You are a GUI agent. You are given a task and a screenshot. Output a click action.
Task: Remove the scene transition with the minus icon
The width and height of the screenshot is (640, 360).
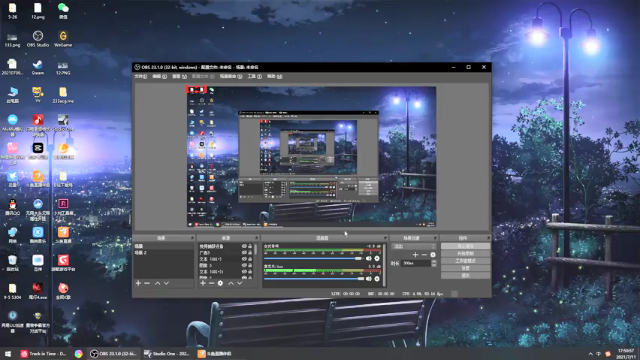pyautogui.click(x=424, y=255)
